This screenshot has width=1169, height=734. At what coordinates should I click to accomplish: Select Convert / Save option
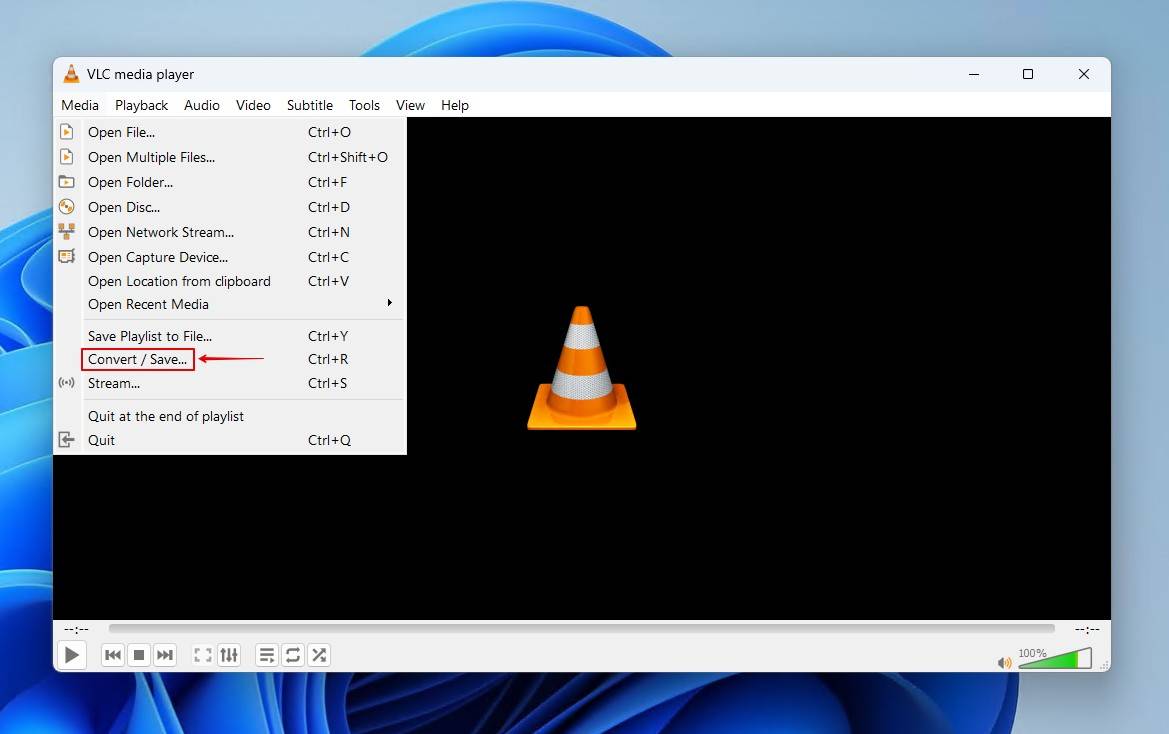[x=137, y=359]
